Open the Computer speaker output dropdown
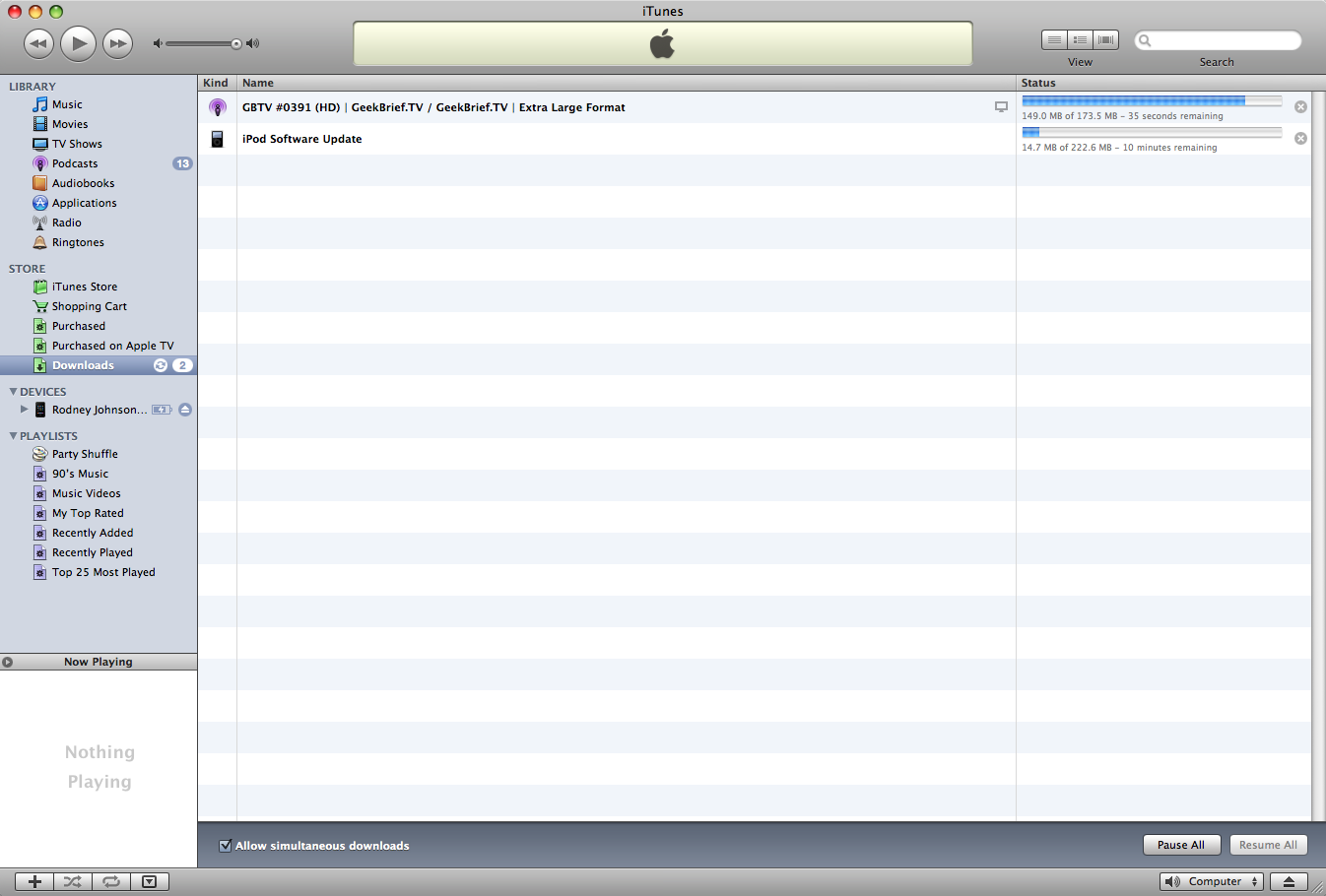 coord(1212,882)
